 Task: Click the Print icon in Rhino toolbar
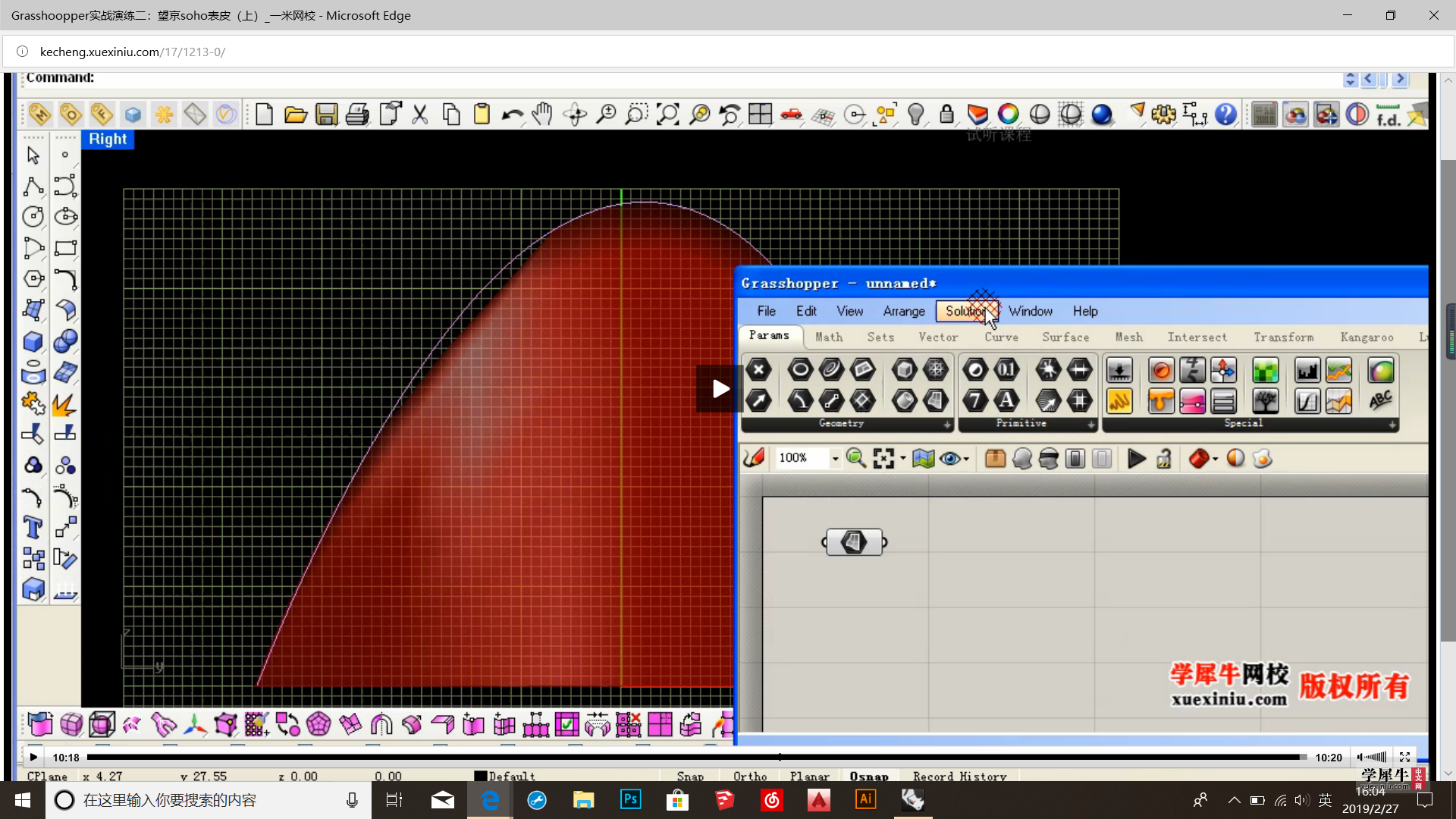point(357,115)
